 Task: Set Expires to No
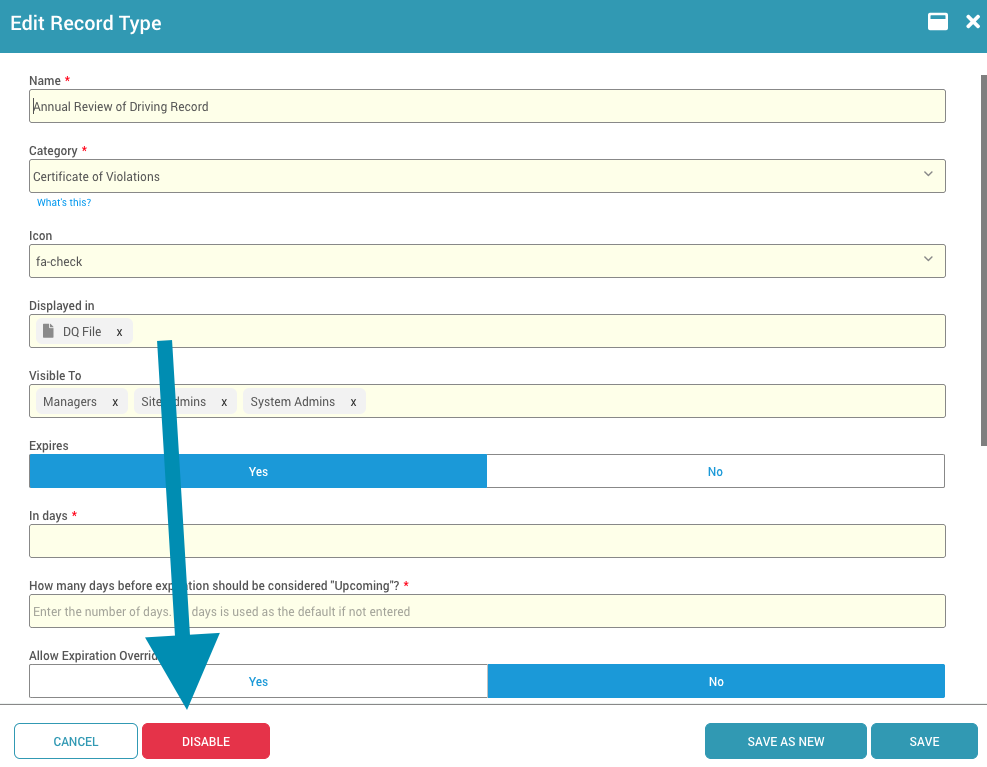715,472
